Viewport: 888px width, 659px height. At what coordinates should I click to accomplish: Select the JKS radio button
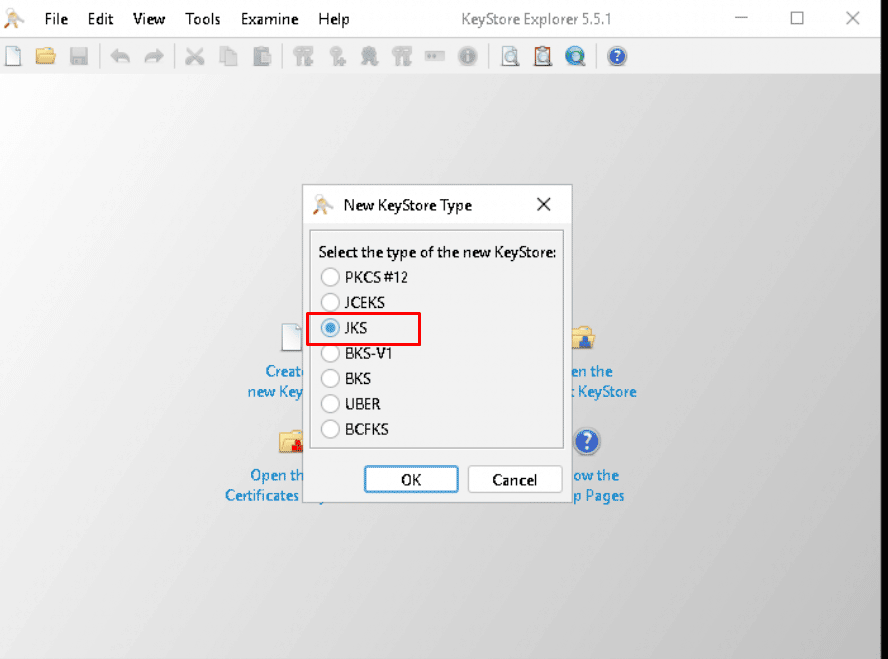coord(329,327)
